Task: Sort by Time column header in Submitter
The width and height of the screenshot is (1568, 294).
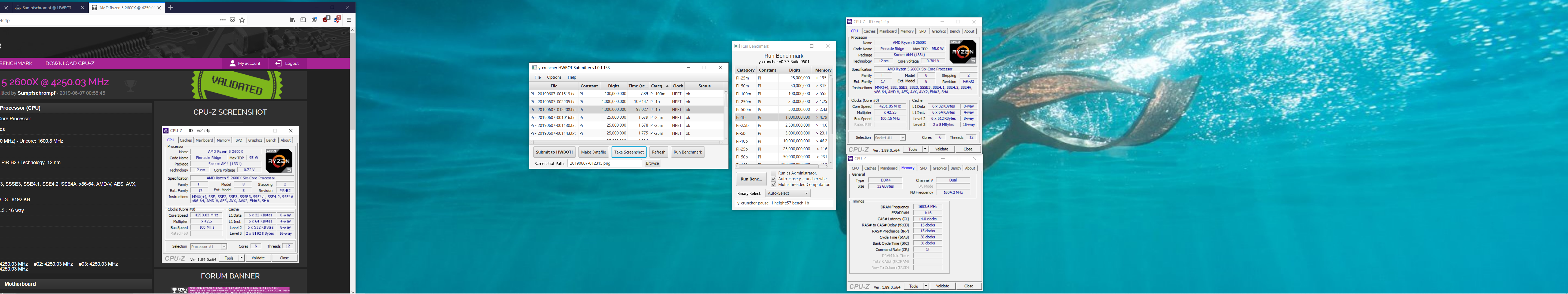Action: coord(639,86)
